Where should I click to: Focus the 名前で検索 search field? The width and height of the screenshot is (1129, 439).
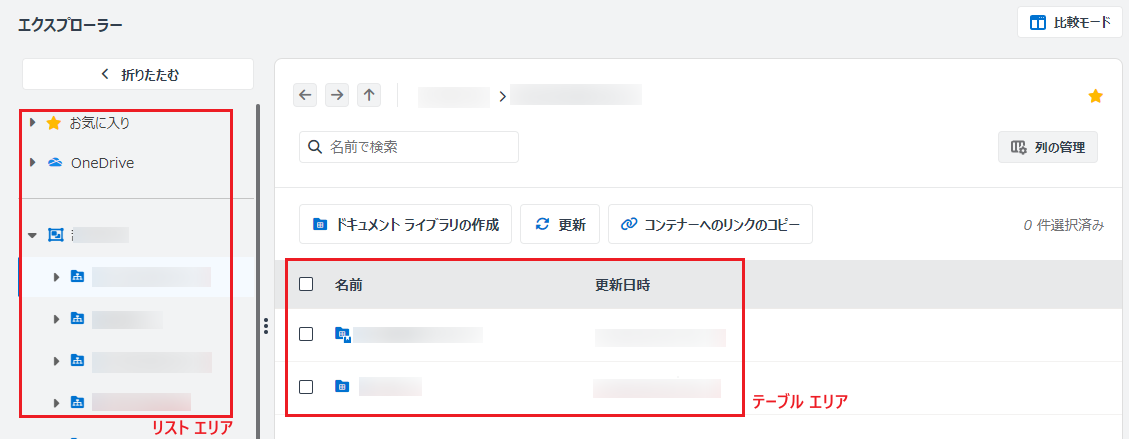point(409,147)
